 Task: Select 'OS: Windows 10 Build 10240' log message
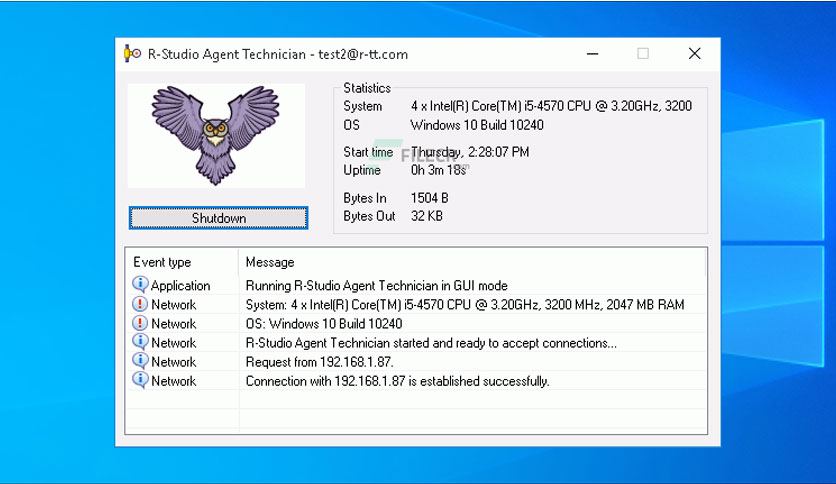pos(324,324)
